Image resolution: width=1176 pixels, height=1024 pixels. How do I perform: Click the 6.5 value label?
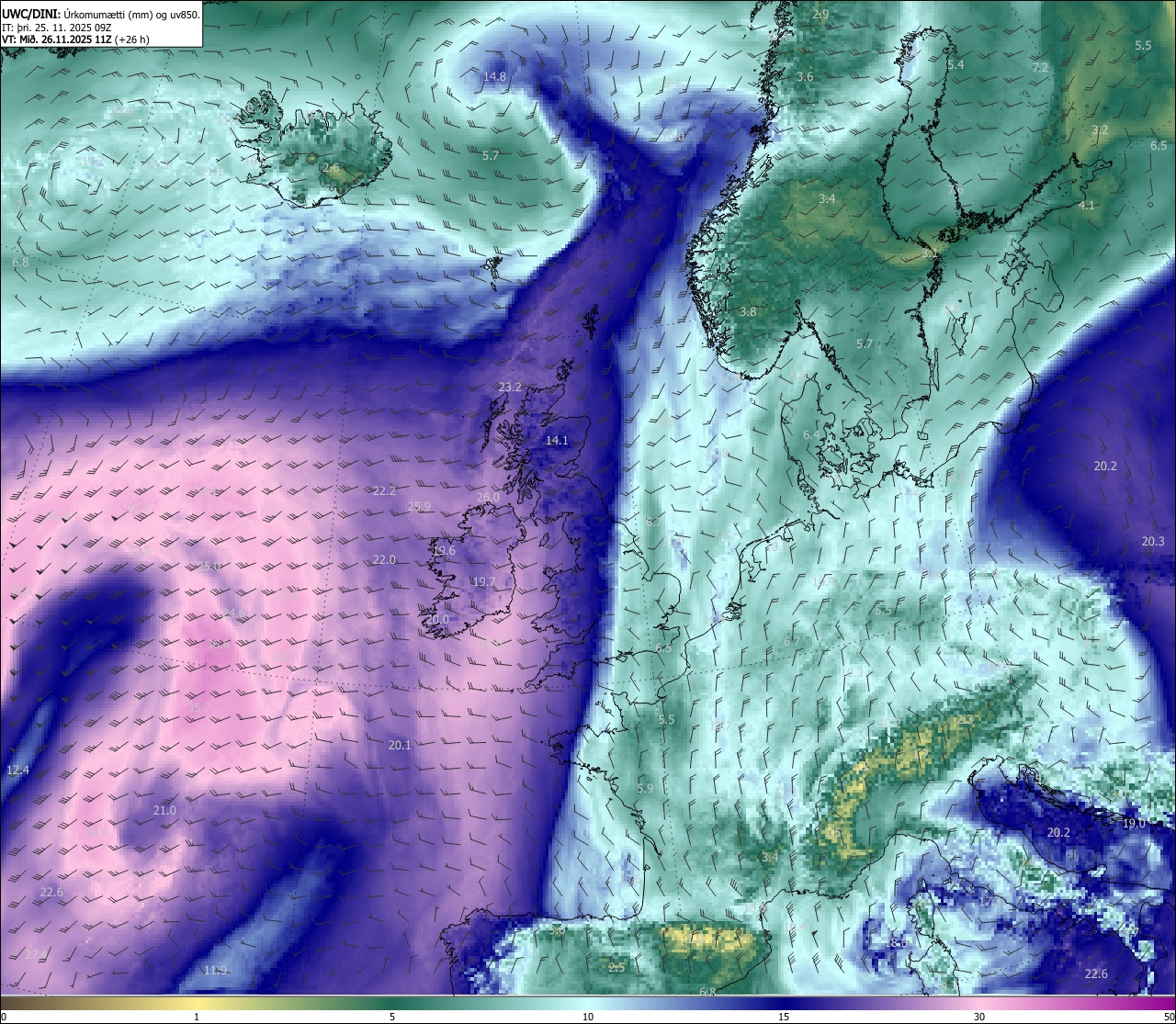coord(1159,145)
